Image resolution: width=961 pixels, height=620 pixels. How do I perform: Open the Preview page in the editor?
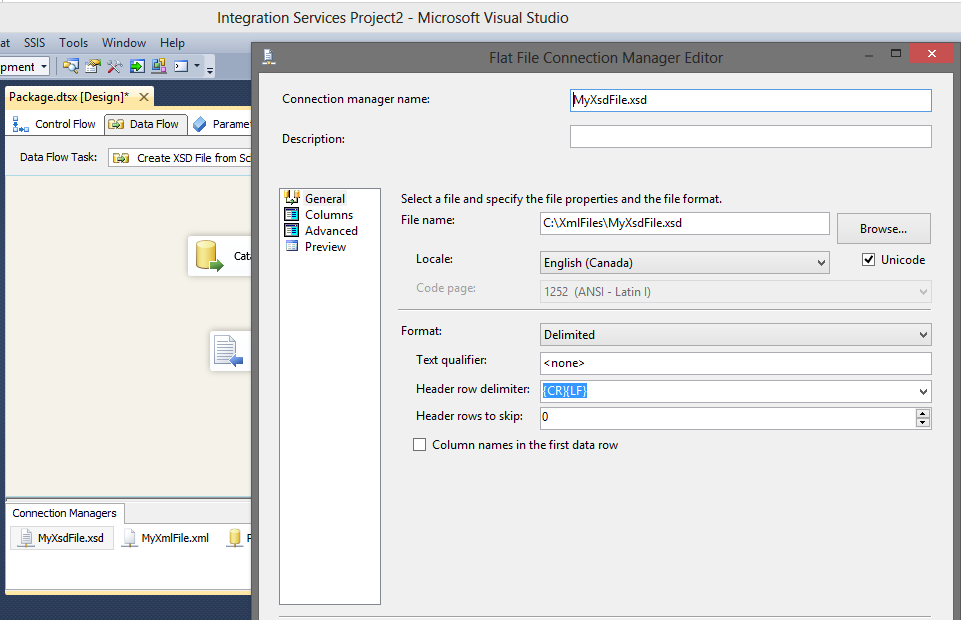pos(325,246)
